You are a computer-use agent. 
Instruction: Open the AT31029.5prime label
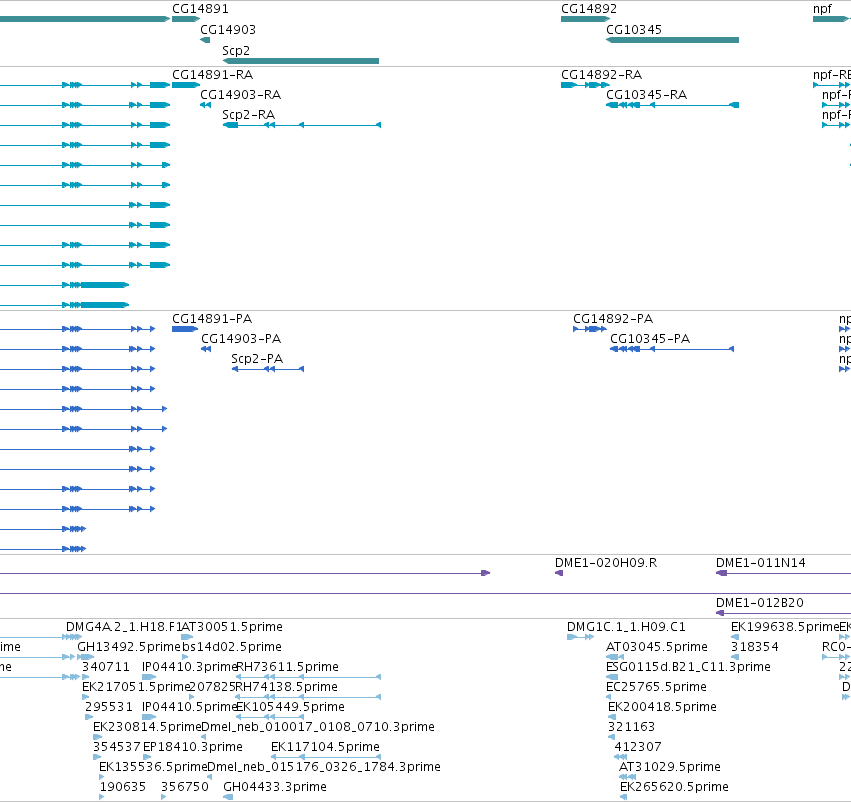[x=670, y=767]
